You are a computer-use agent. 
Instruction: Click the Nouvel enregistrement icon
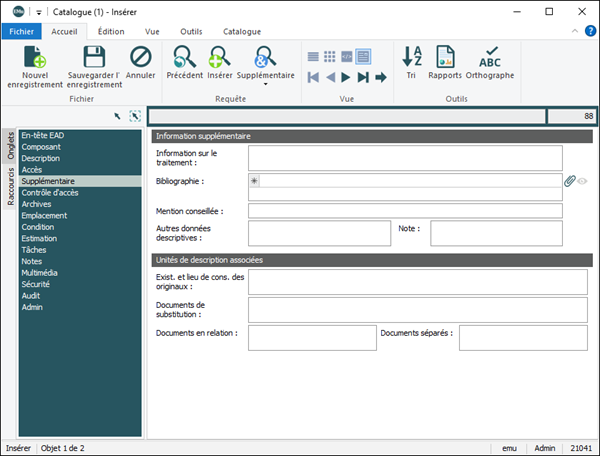34,57
